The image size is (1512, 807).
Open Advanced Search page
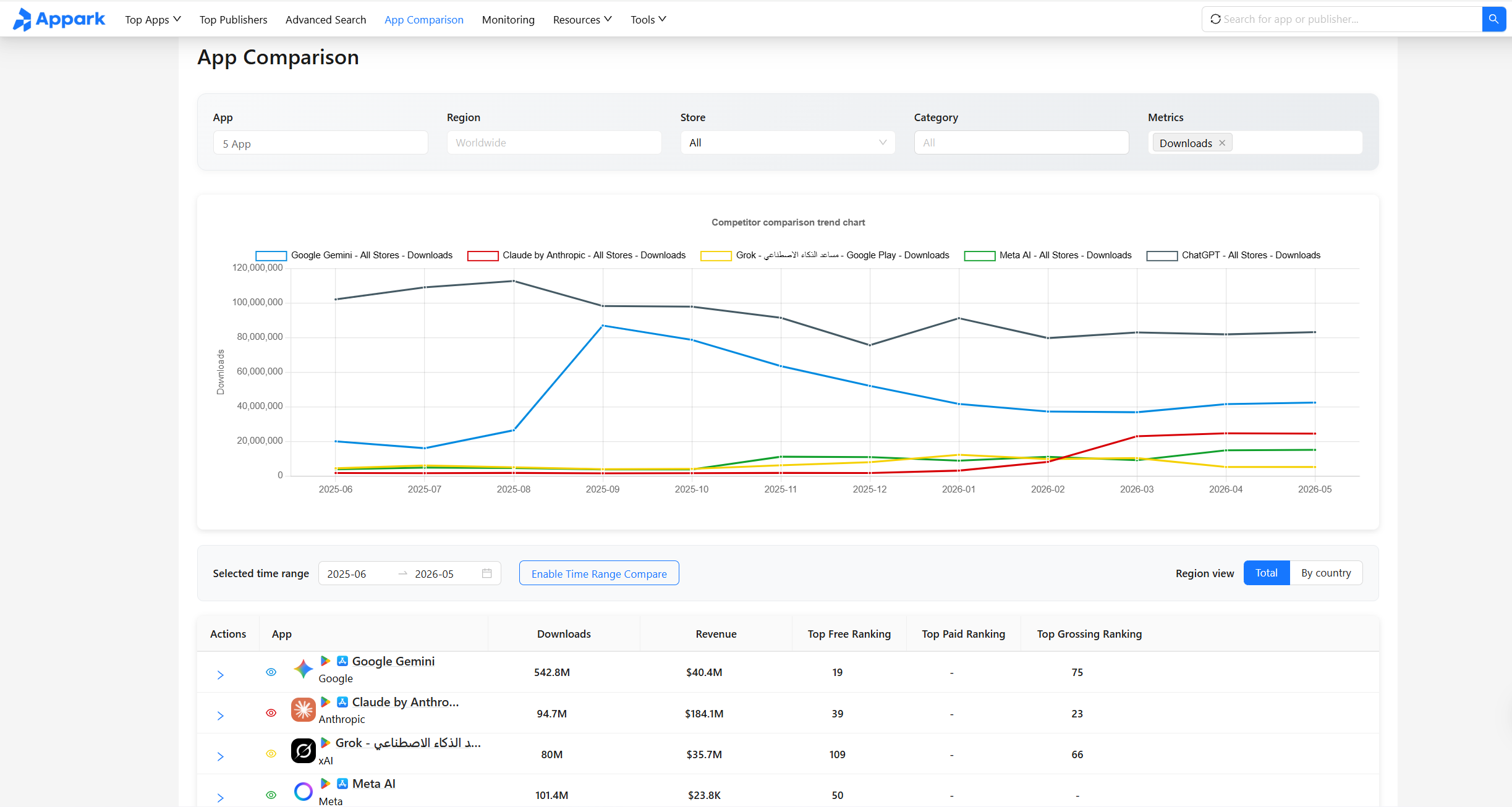[x=326, y=20]
